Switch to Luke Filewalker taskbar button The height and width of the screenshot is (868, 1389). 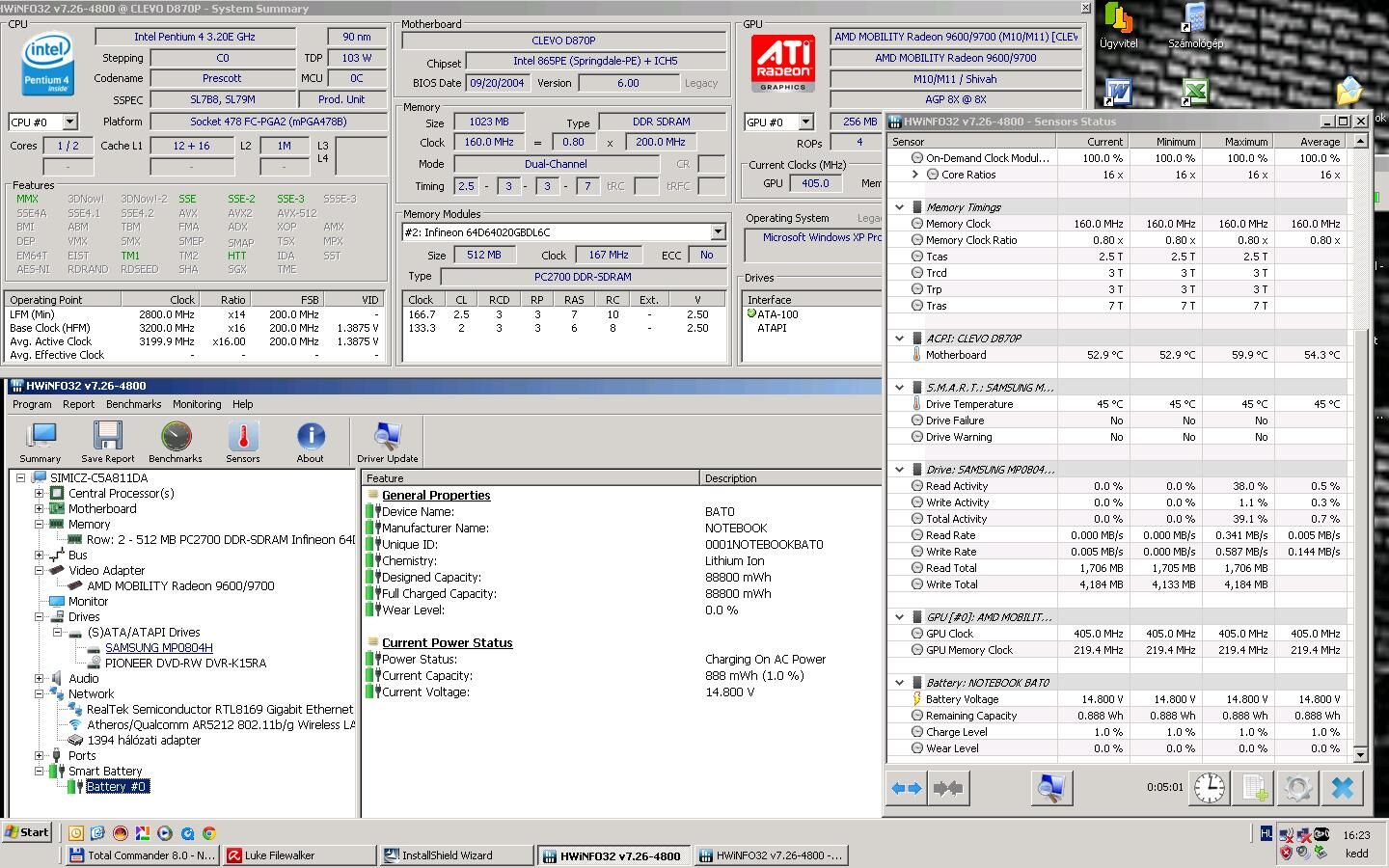(299, 854)
